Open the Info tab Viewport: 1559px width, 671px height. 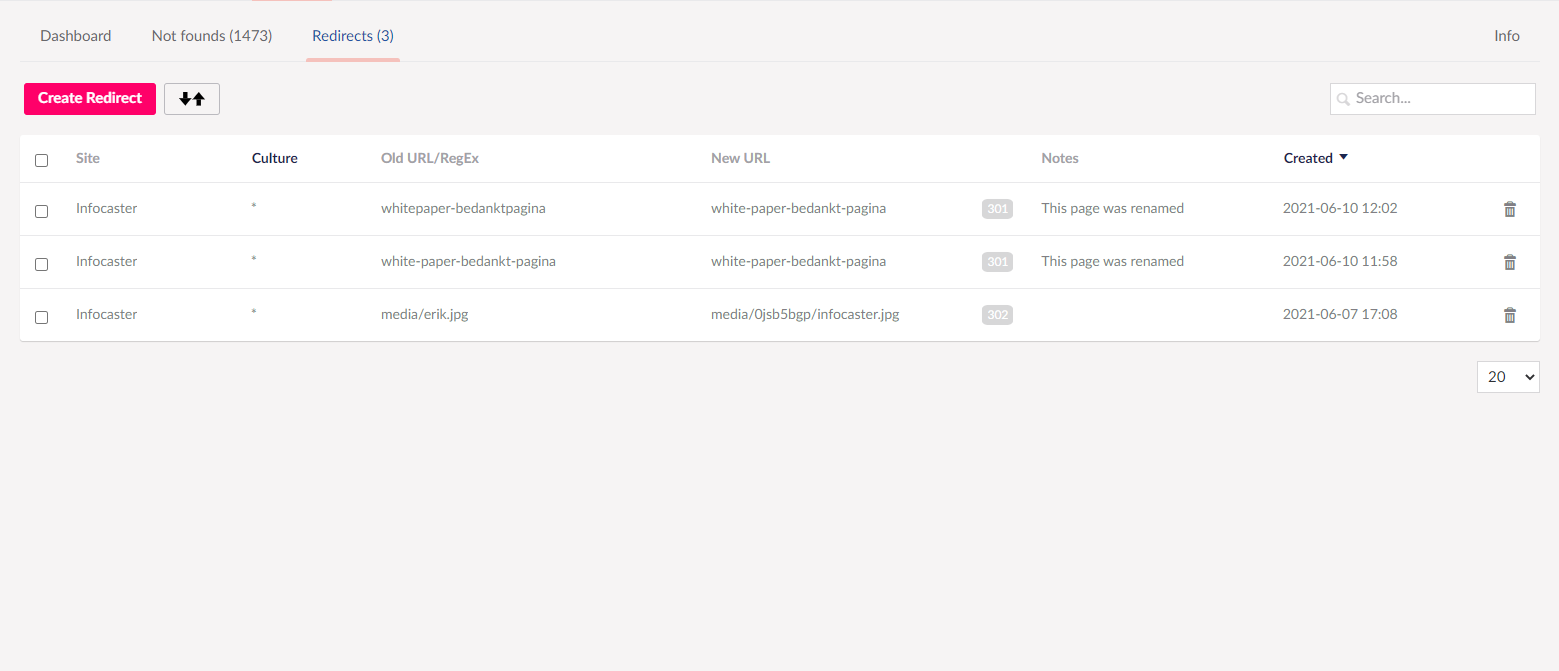coord(1507,36)
